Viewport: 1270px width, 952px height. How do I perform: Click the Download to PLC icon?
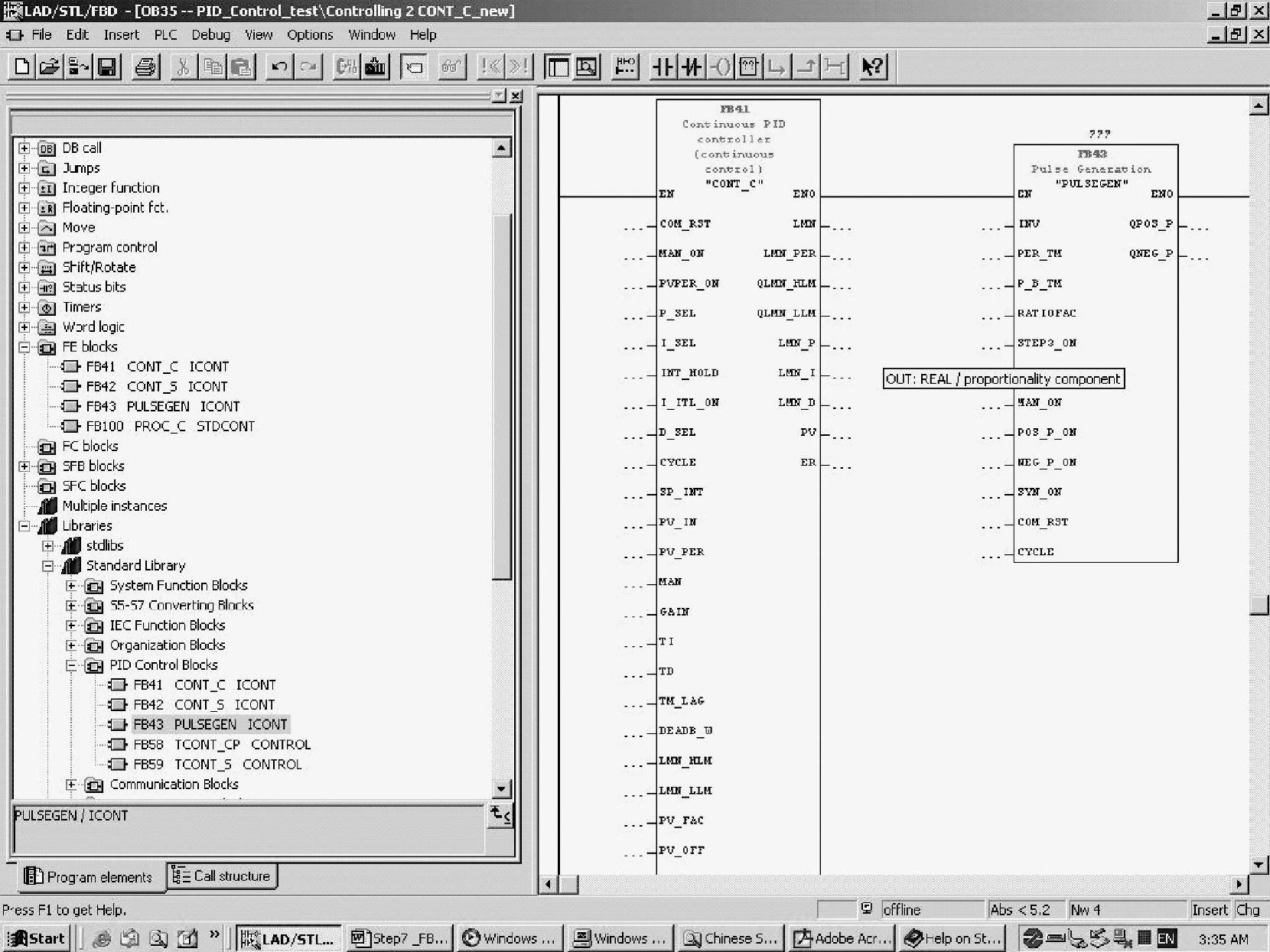click(x=376, y=67)
